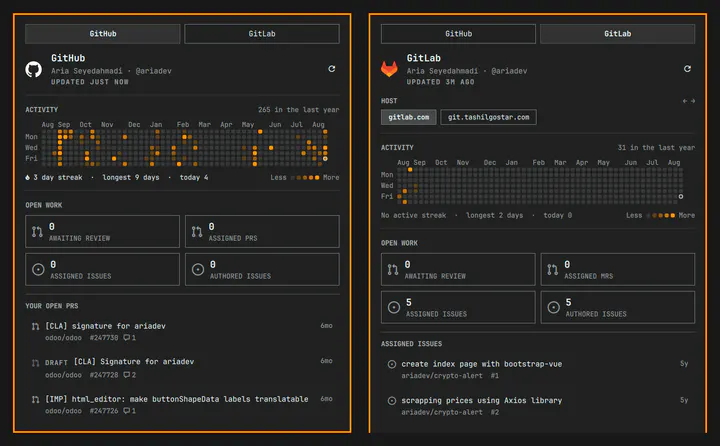Click pull request icon in Assigned PRs
Screen dimensions: 720x446
(197, 232)
